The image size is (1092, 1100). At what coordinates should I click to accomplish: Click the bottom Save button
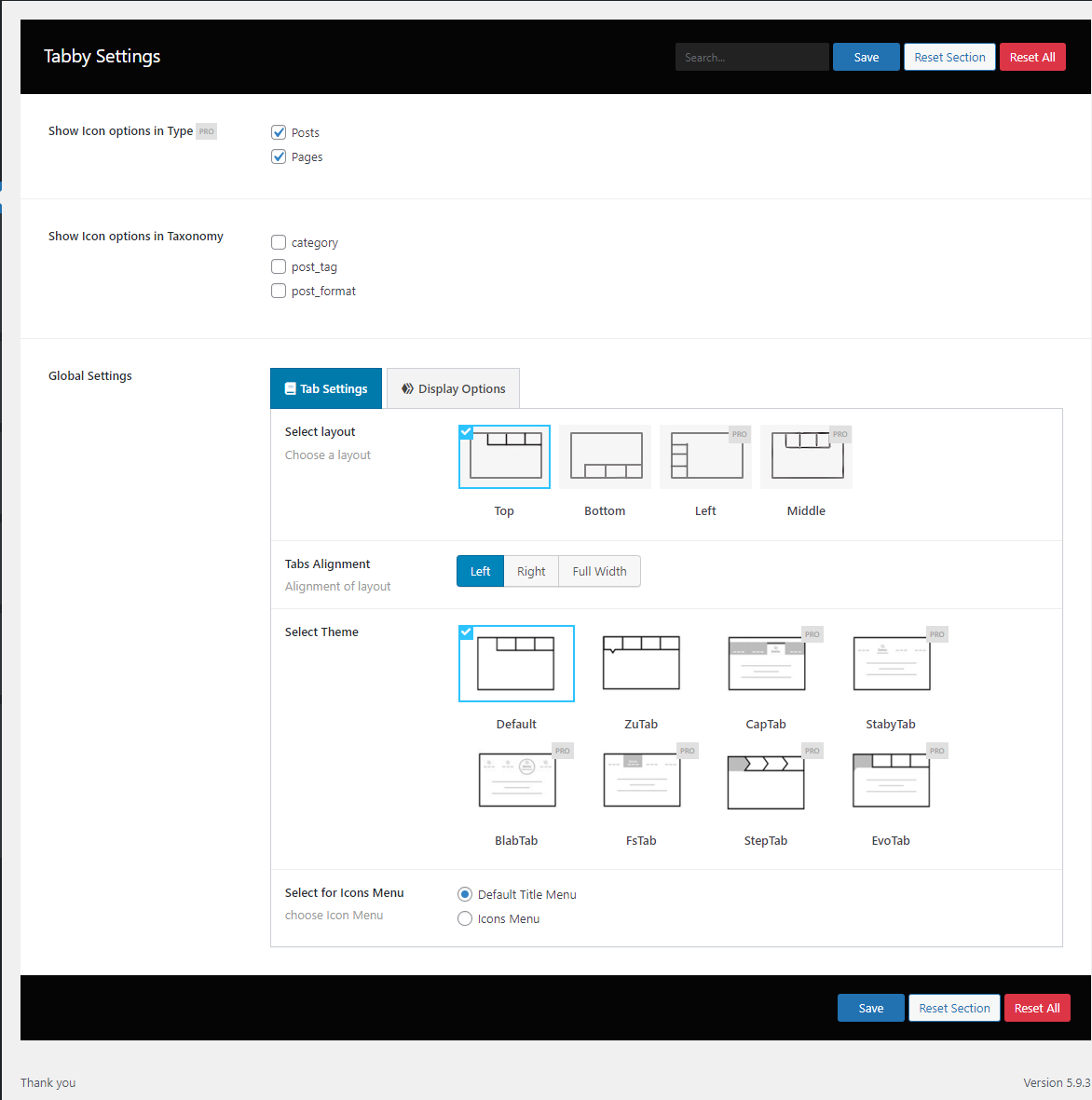871,1008
